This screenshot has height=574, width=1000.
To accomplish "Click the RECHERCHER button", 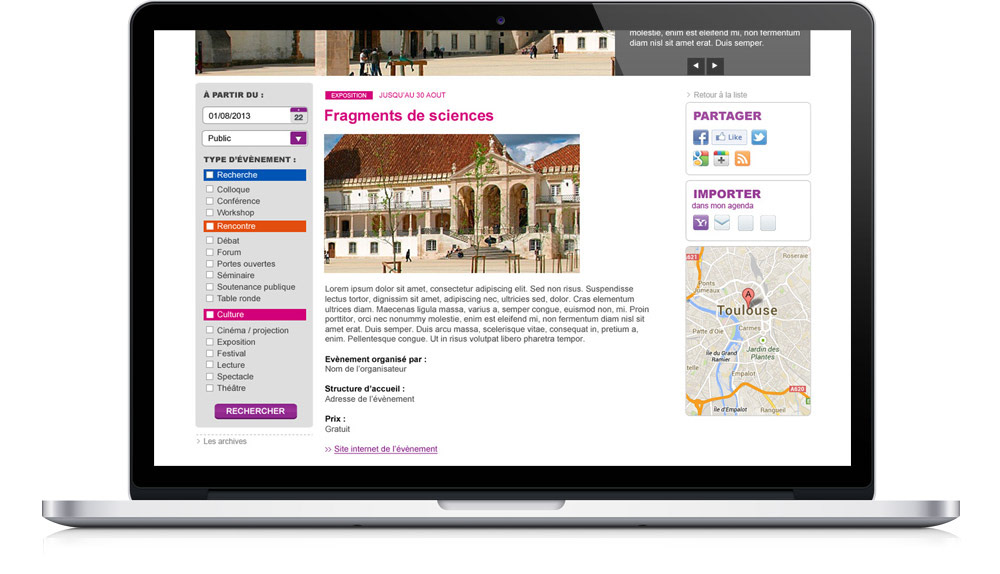I will click(x=256, y=411).
